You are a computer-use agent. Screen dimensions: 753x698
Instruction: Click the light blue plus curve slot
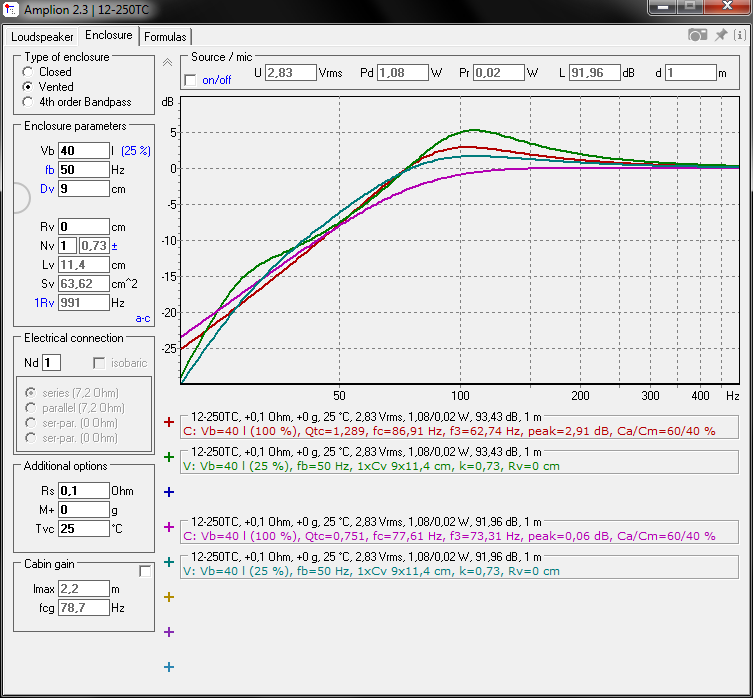coord(169,667)
